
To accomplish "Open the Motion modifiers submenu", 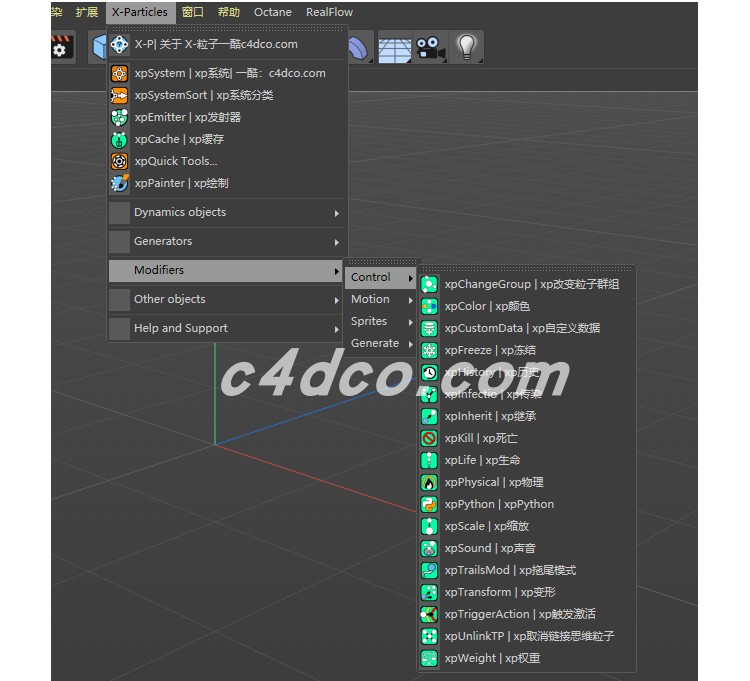I will coord(381,299).
